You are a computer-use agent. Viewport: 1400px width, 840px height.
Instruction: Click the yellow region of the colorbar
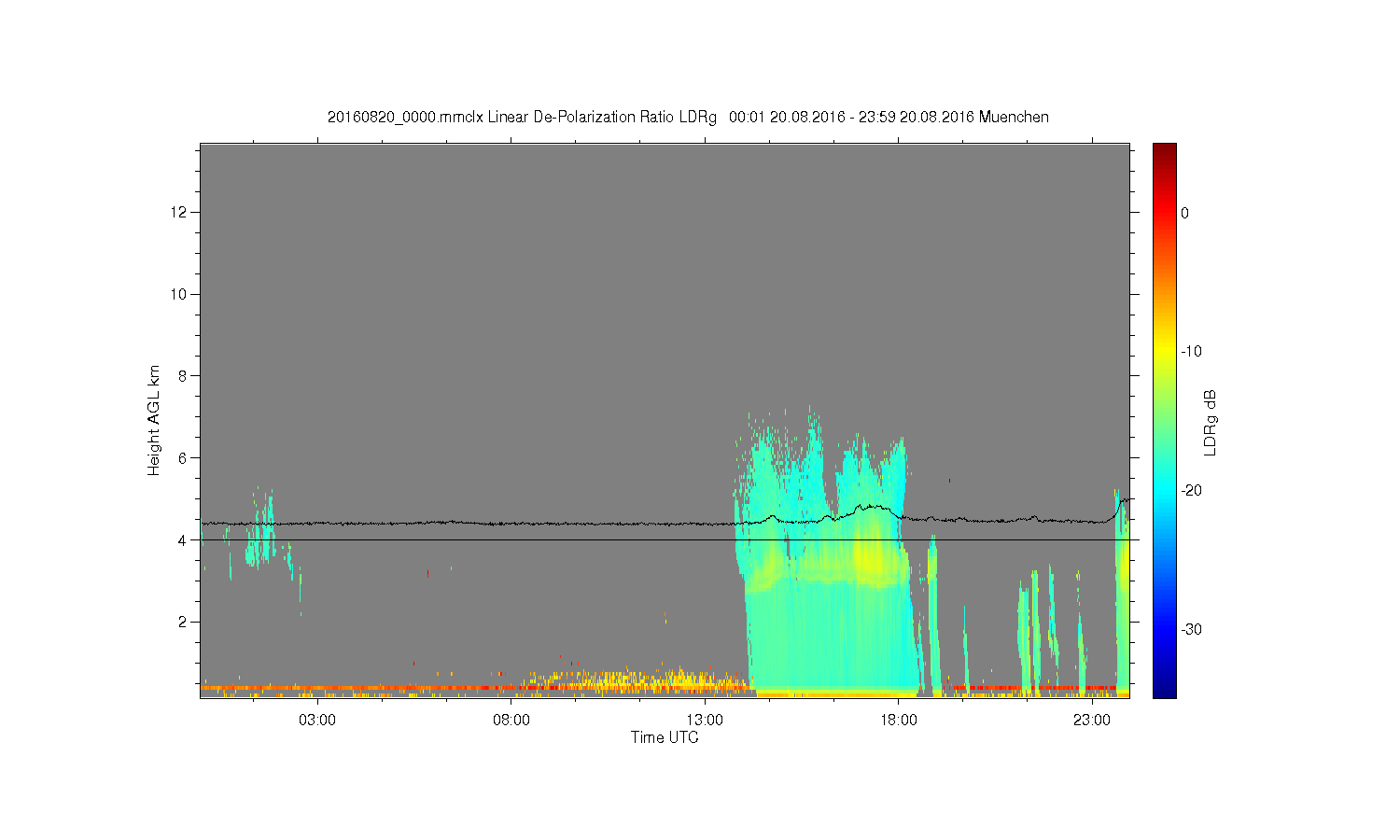point(1164,352)
